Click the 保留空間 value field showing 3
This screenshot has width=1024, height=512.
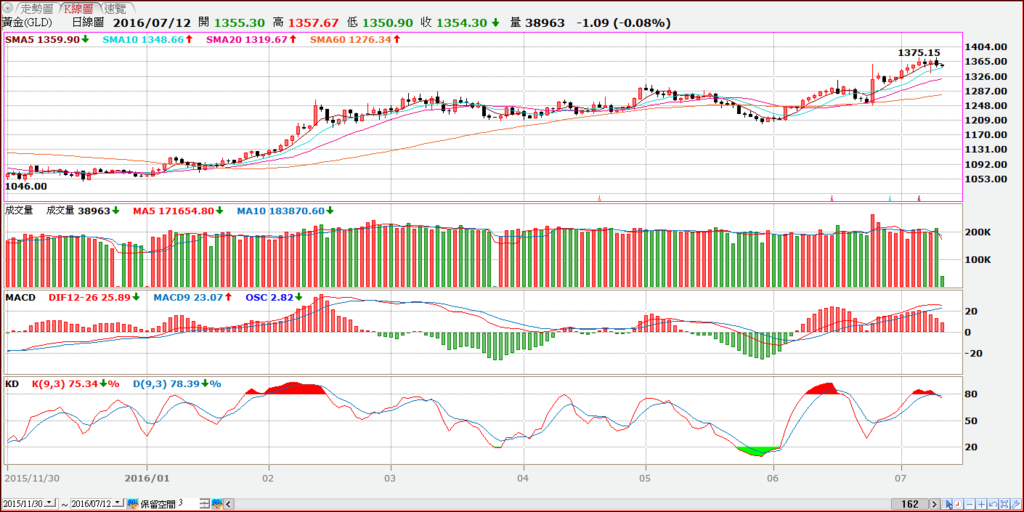tap(188, 504)
